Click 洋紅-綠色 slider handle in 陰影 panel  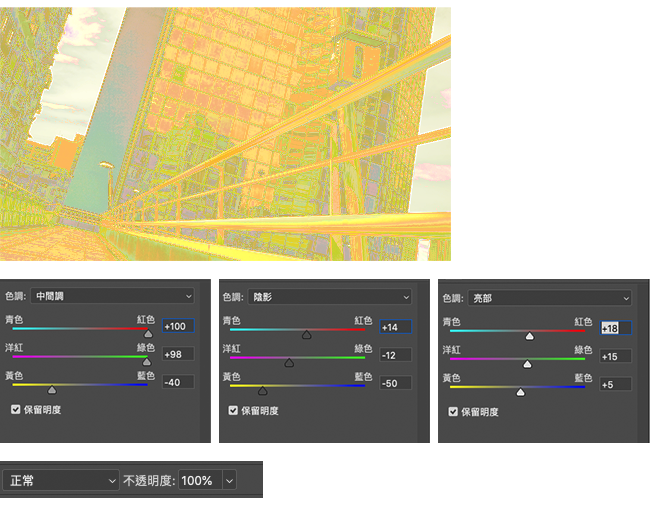coord(289,363)
